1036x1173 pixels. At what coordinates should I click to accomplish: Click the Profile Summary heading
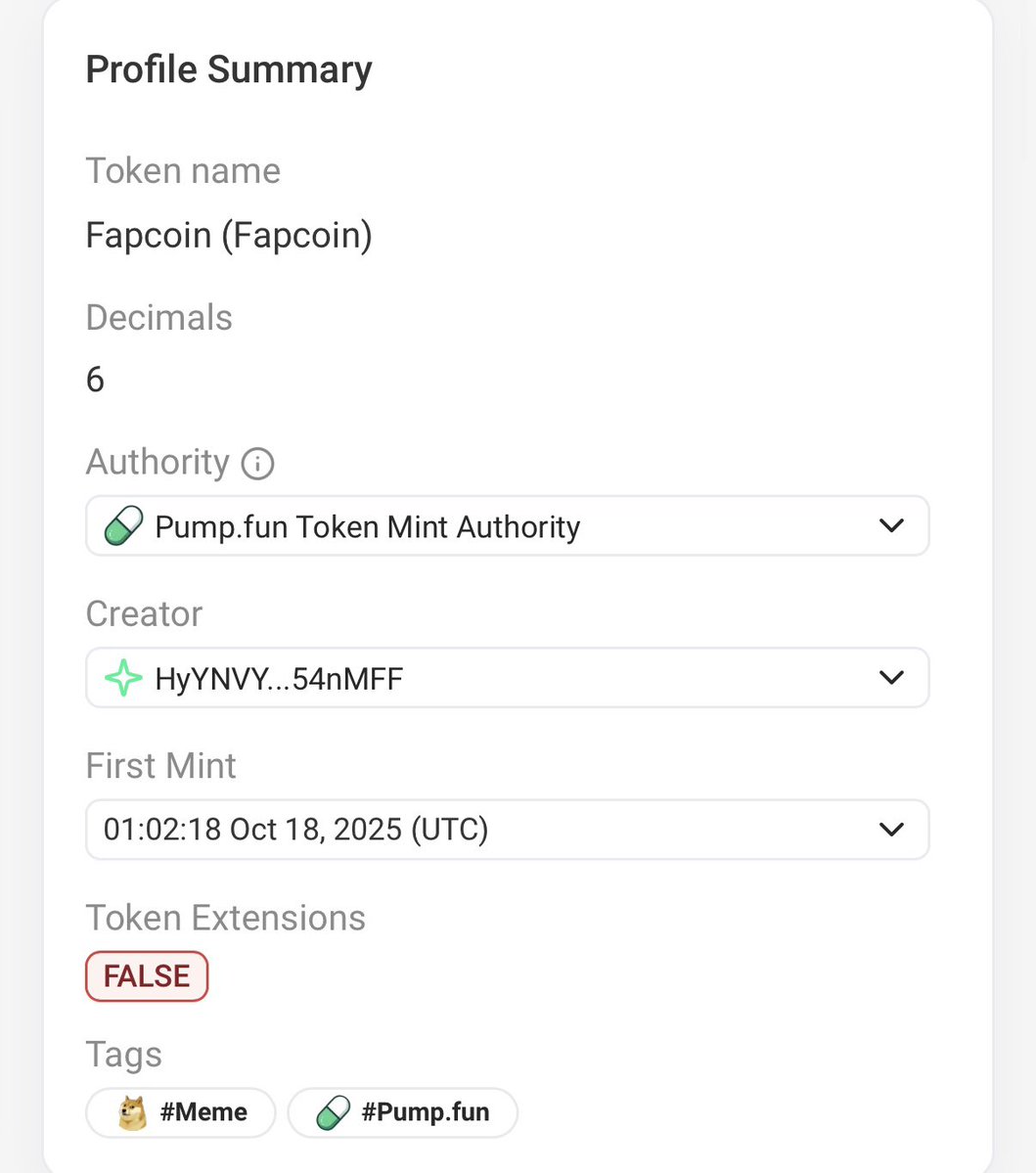tap(229, 69)
